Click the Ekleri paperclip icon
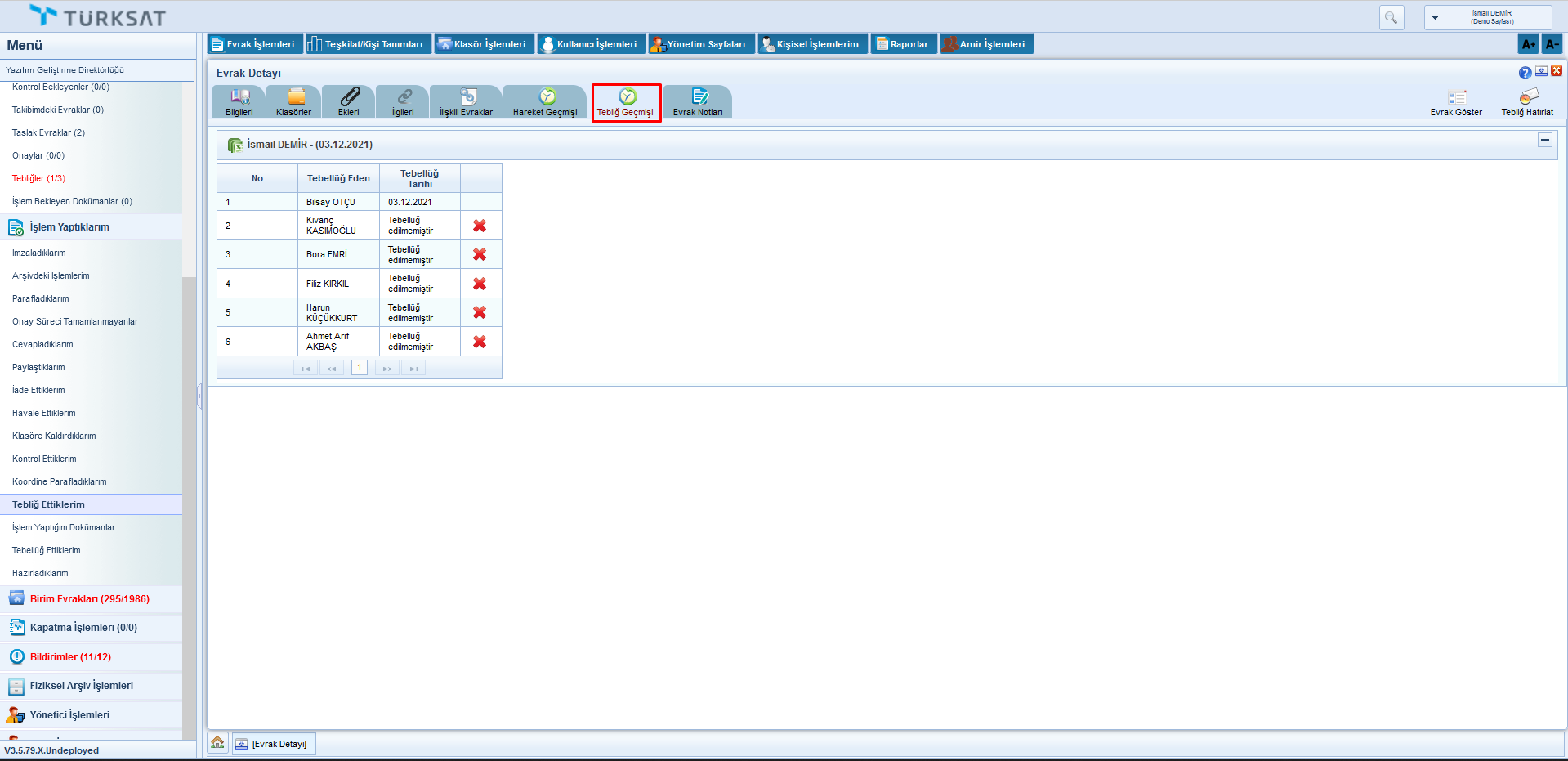 [349, 97]
